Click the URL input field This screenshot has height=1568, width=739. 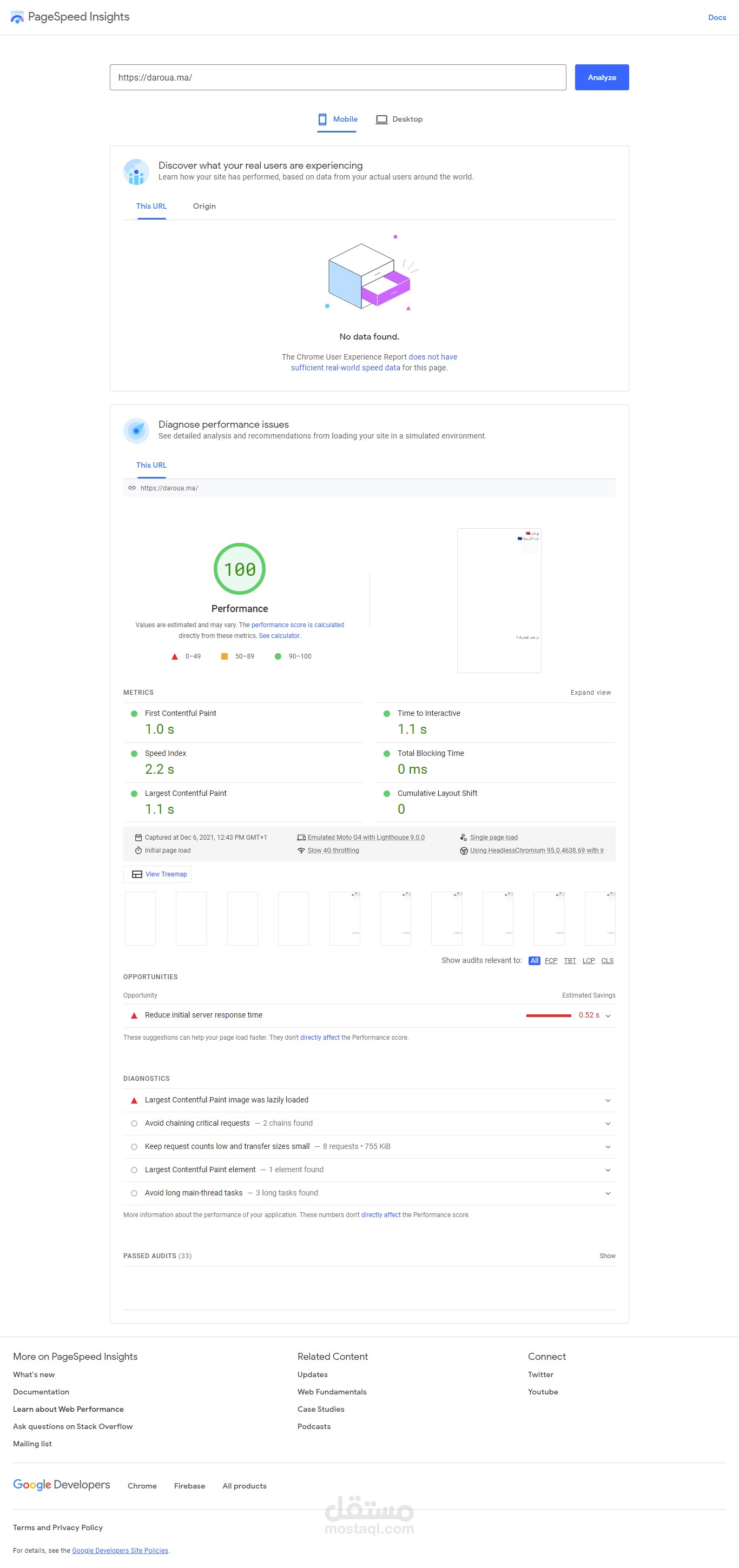[338, 77]
